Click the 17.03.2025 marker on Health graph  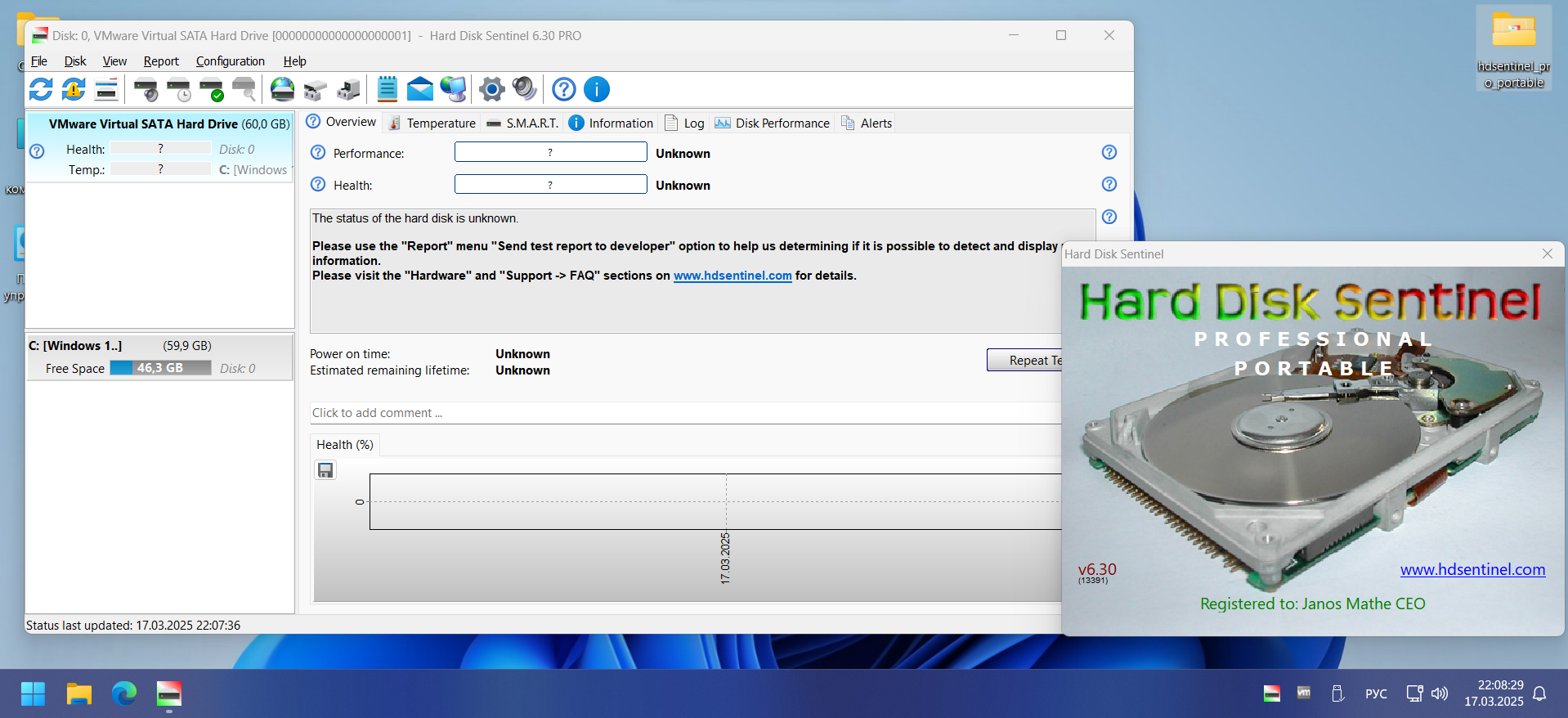(x=725, y=558)
